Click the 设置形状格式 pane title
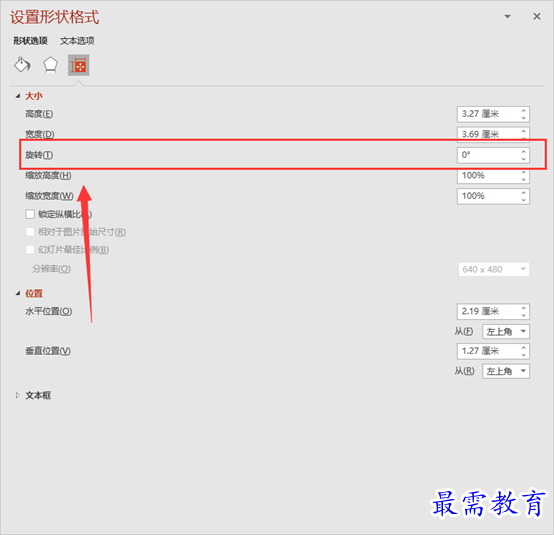Image resolution: width=554 pixels, height=535 pixels. [55, 17]
